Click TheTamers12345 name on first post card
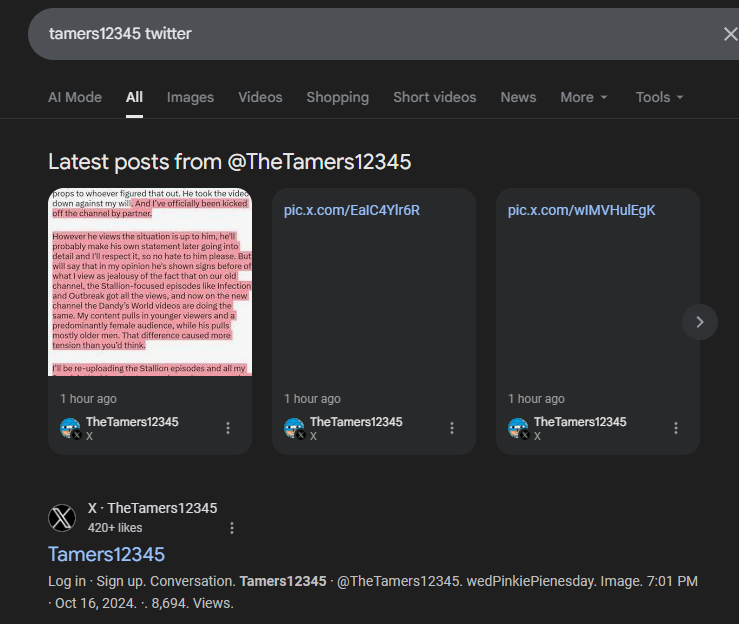Image resolution: width=739 pixels, height=624 pixels. tap(132, 422)
